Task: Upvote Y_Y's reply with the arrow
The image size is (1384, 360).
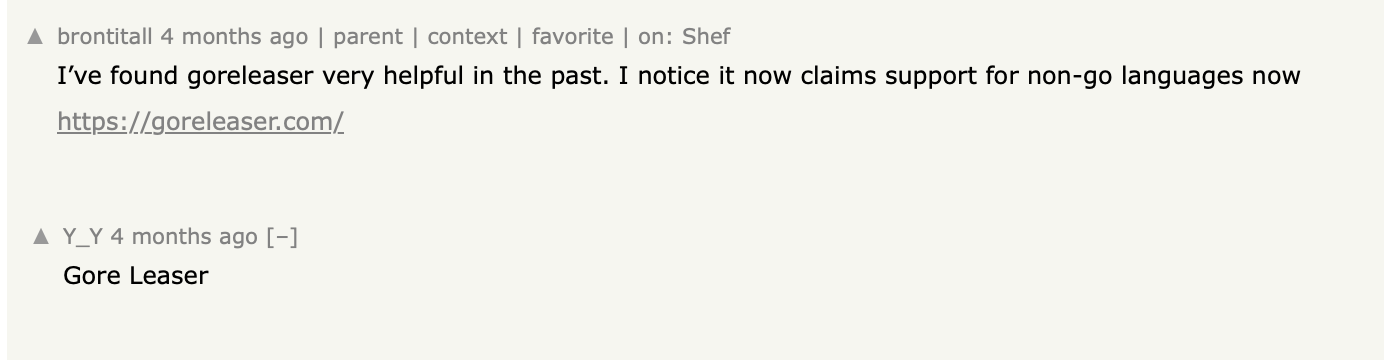Action: click(41, 237)
